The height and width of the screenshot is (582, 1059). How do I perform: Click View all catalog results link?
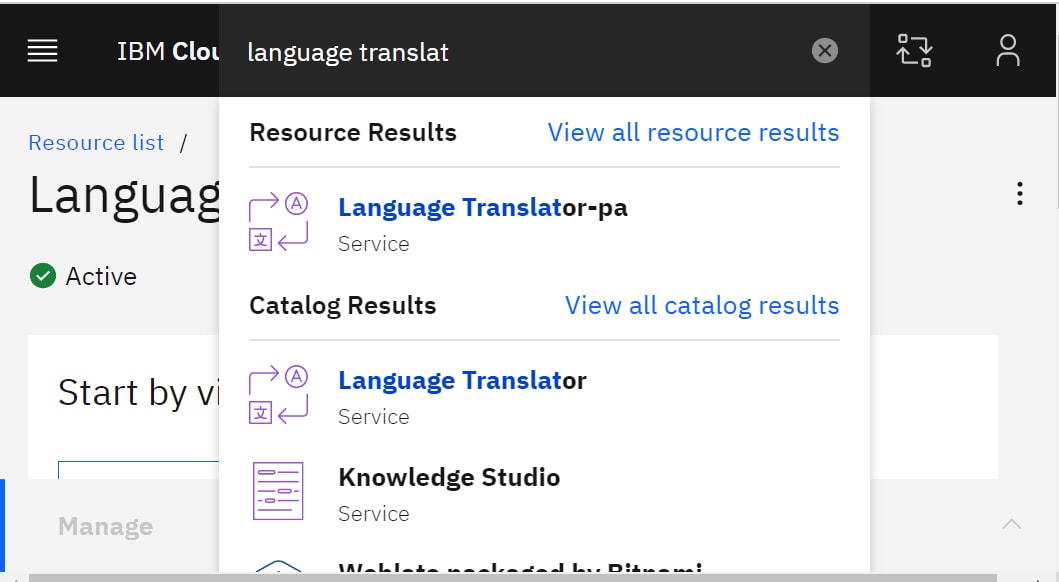[x=702, y=305]
